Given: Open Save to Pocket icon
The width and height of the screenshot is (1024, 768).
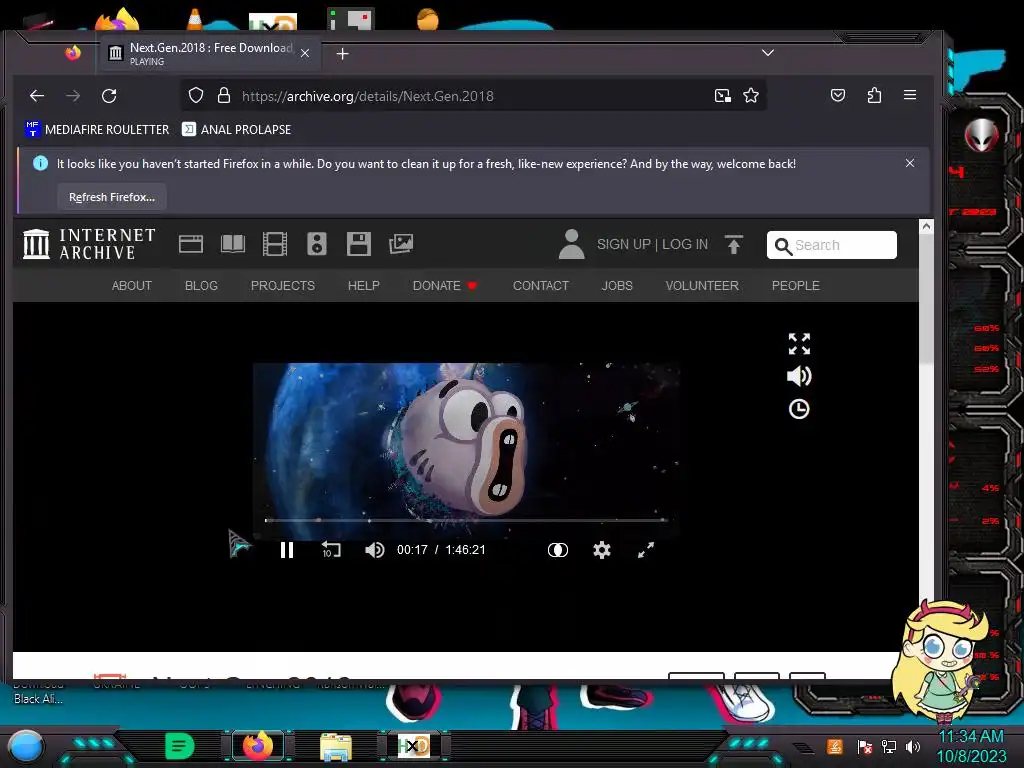Looking at the screenshot, I should [x=838, y=96].
